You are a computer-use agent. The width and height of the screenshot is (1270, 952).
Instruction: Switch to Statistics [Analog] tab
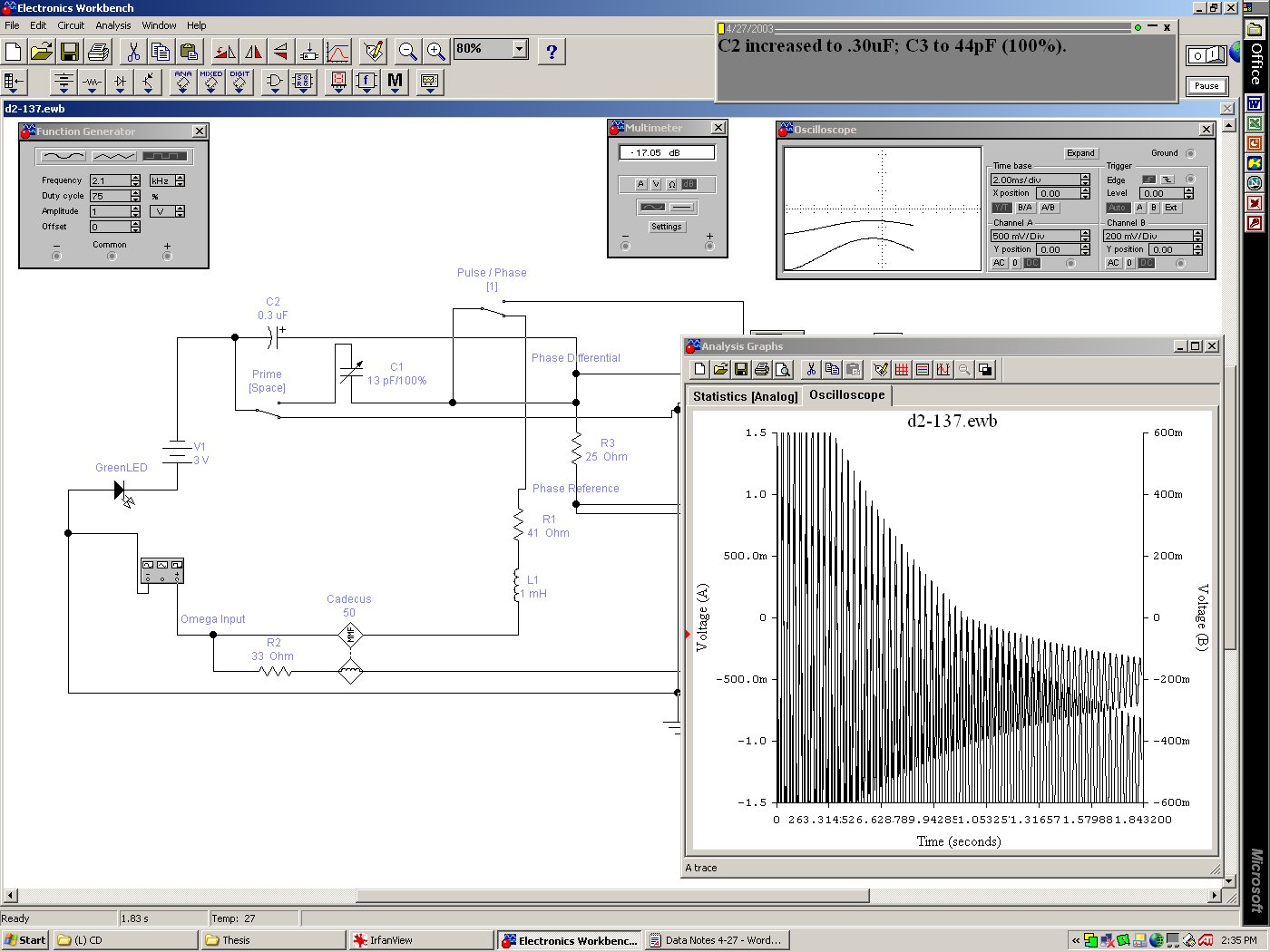coord(745,396)
